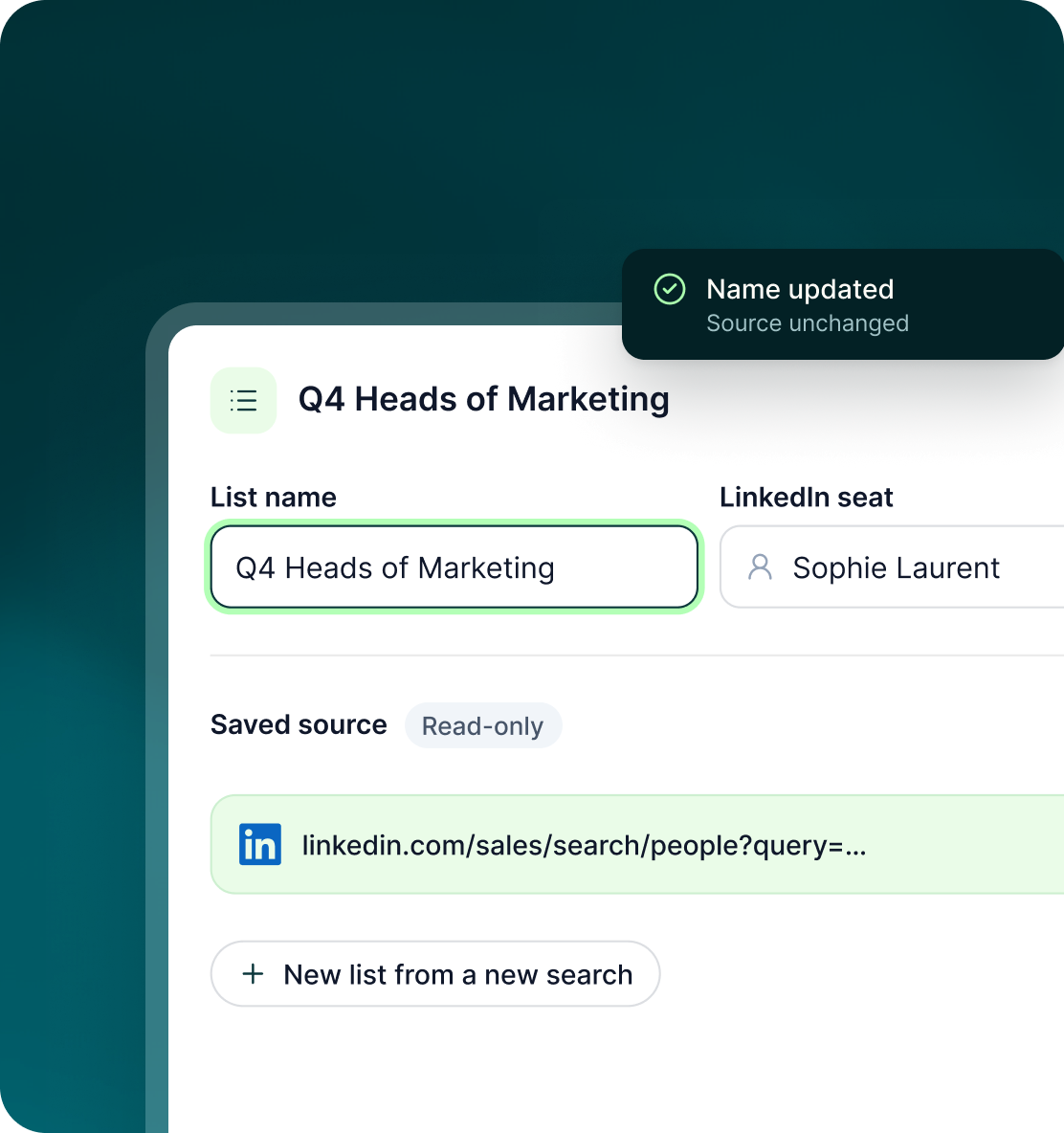Open the LinkedIn seat dropdown for Sophie Laurent
This screenshot has width=1064, height=1133.
pyautogui.click(x=892, y=567)
